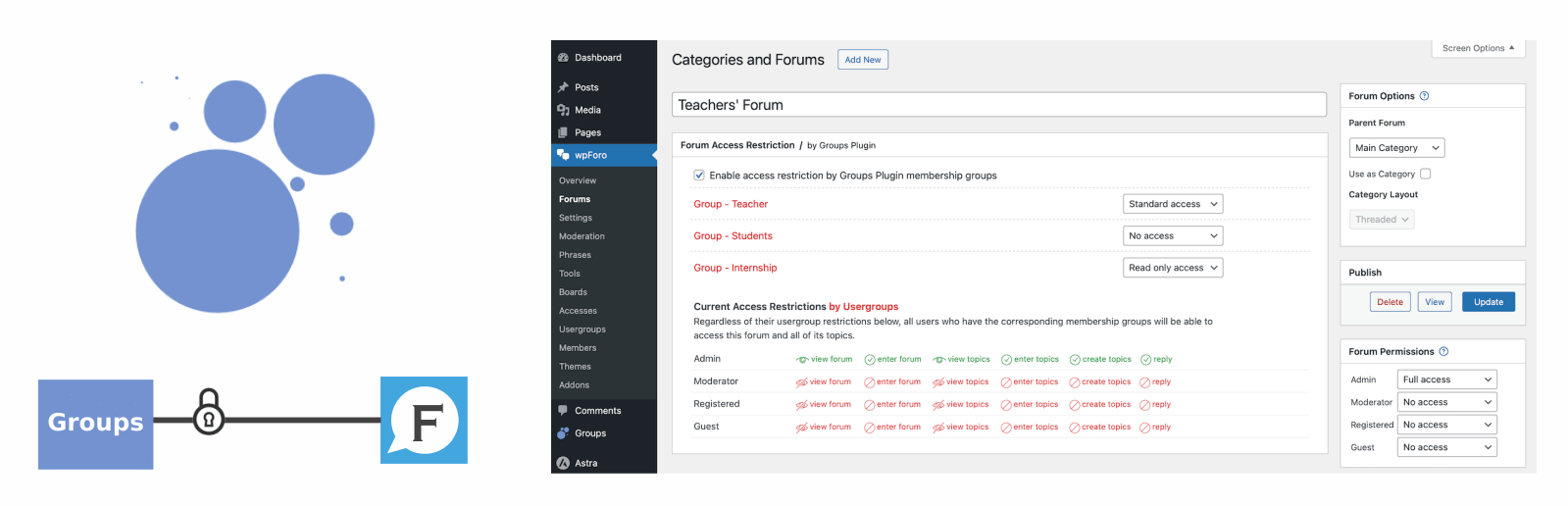
Task: Open Usergroups in wpForo submenu
Action: 582,329
